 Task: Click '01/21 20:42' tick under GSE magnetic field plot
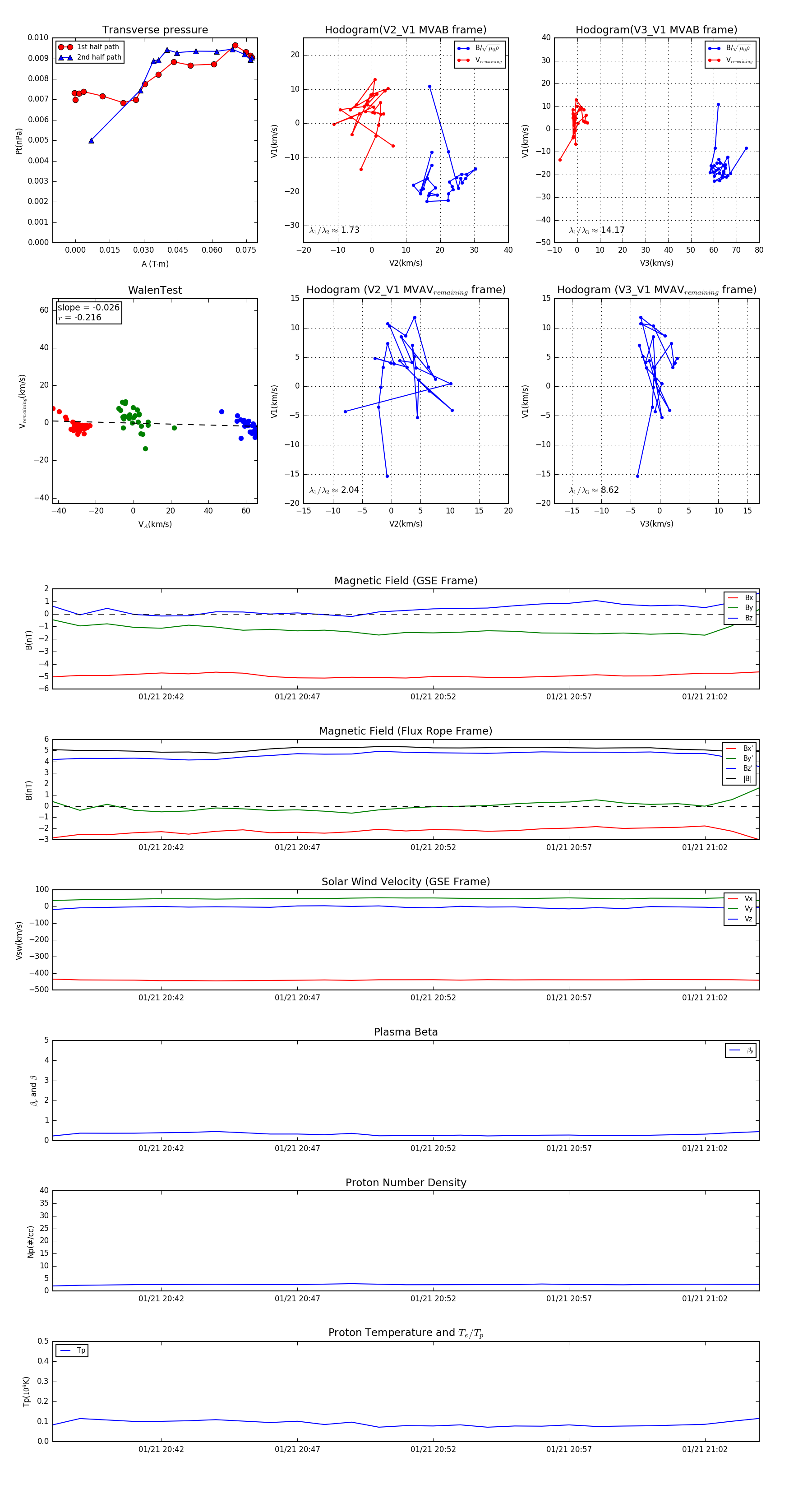point(161,697)
